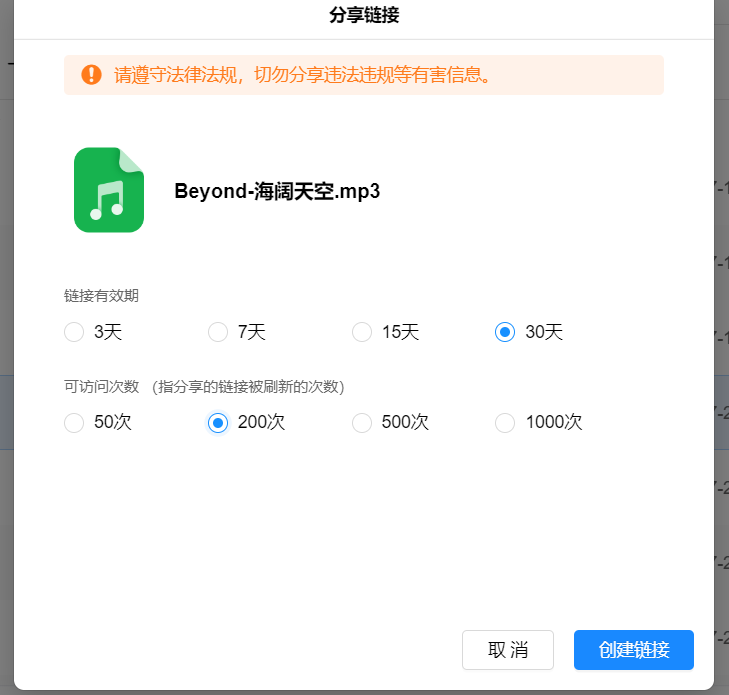This screenshot has height=695, width=729.
Task: Click the 分享链接 dialog title
Action: tap(364, 15)
